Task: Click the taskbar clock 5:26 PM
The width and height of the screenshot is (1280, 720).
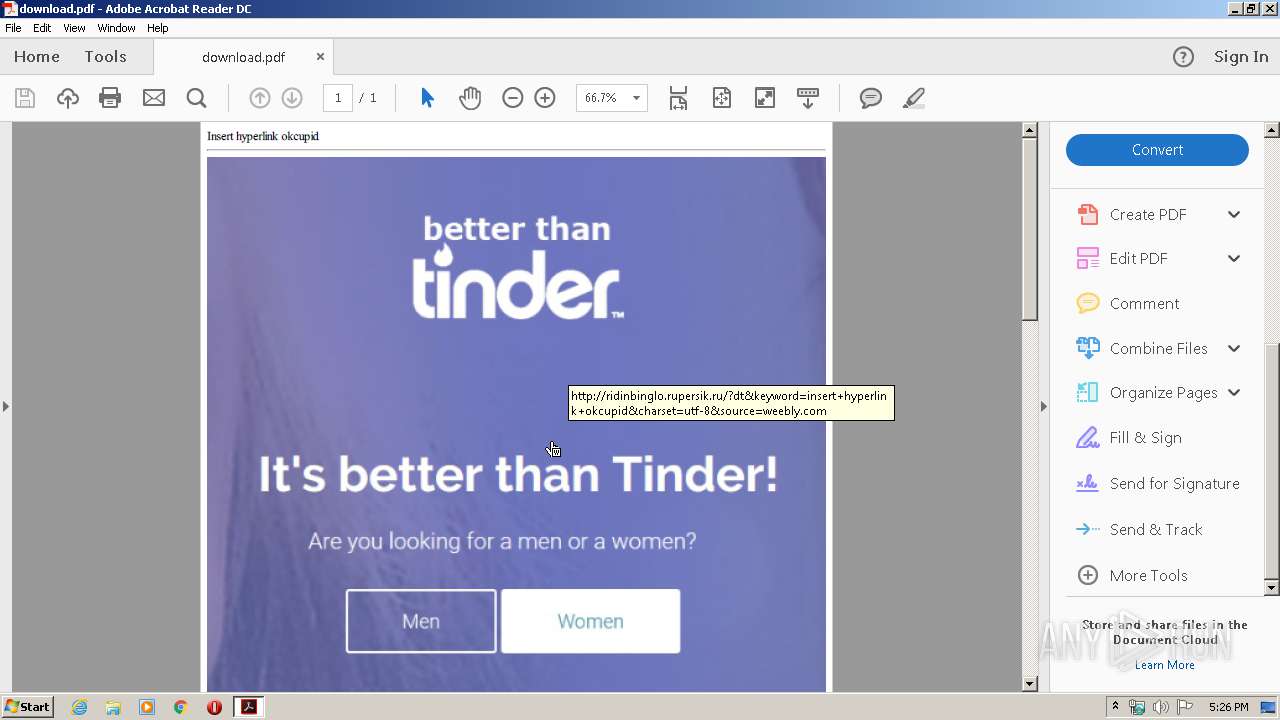Action: pyautogui.click(x=1228, y=707)
